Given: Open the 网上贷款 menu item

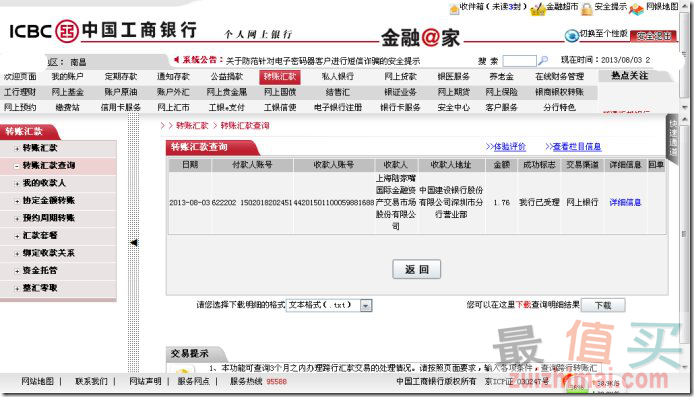Looking at the screenshot, I should [401, 77].
